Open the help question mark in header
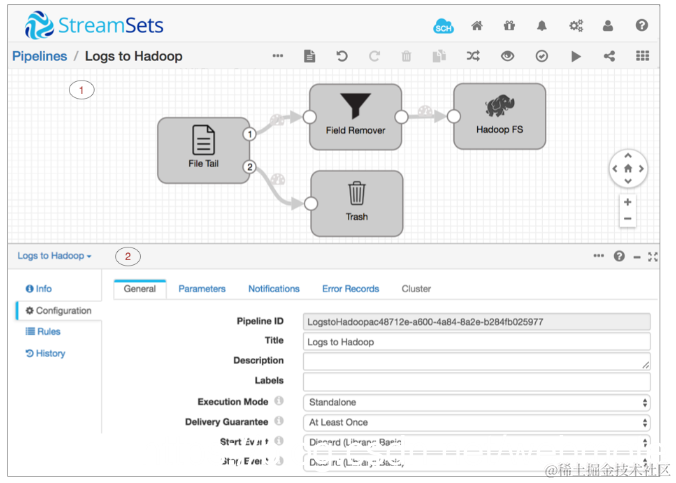Screen dimensions: 676x483 (x=642, y=25)
